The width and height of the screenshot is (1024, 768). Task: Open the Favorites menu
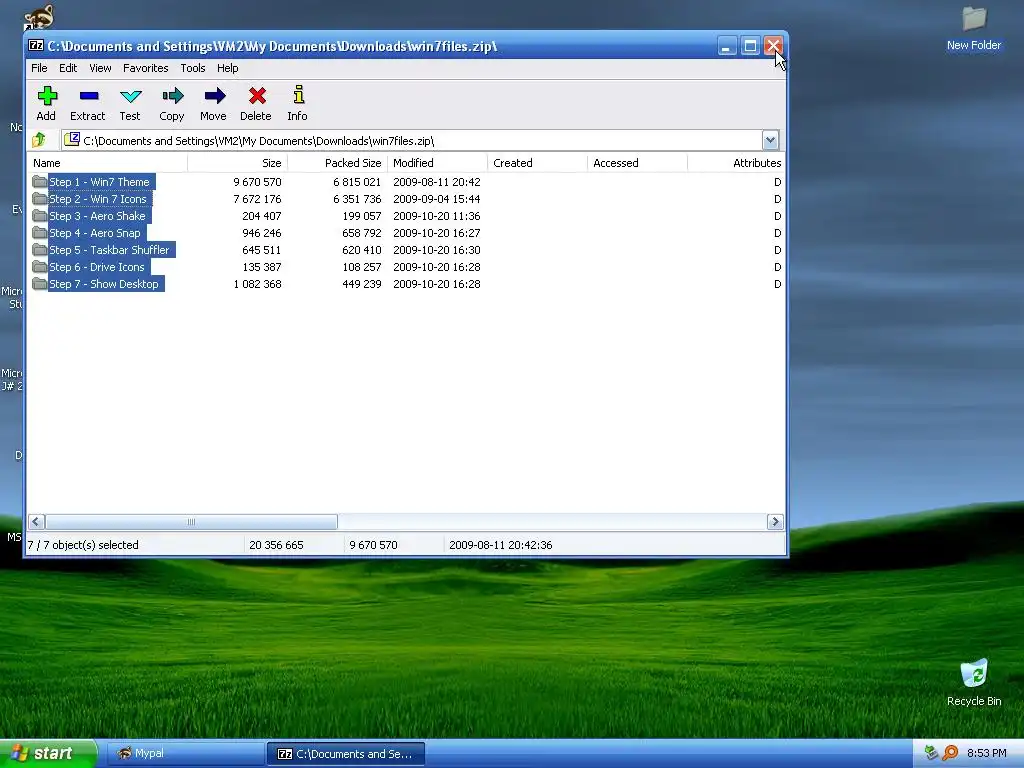pos(146,68)
